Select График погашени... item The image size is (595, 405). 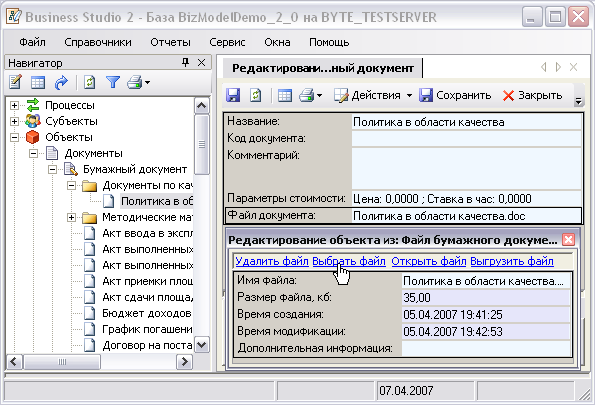[147, 329]
